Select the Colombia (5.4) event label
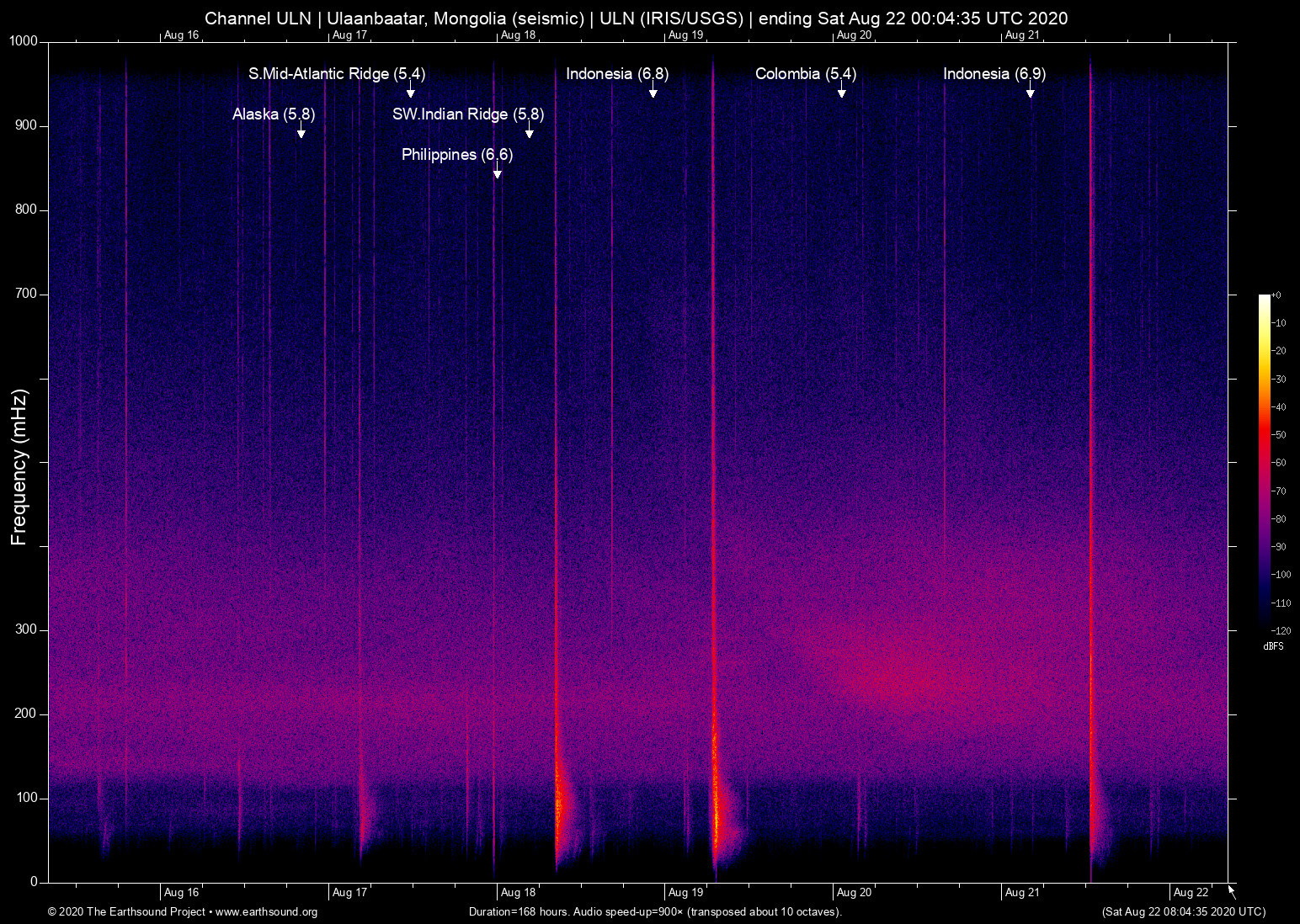 pyautogui.click(x=806, y=73)
